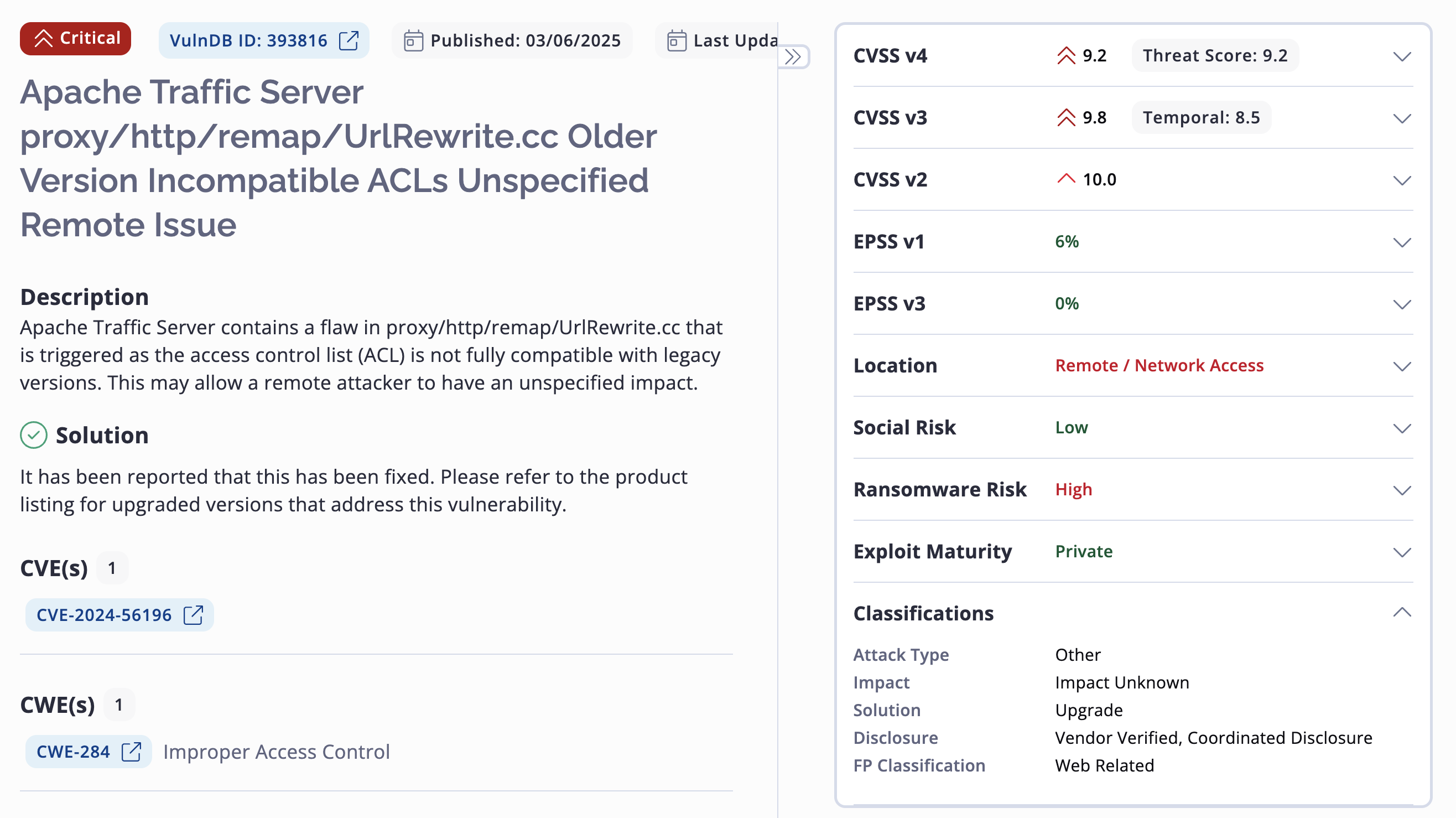Screen dimensions: 1456x818
Task: Click the CVE-2024-56196 link
Action: (x=104, y=615)
